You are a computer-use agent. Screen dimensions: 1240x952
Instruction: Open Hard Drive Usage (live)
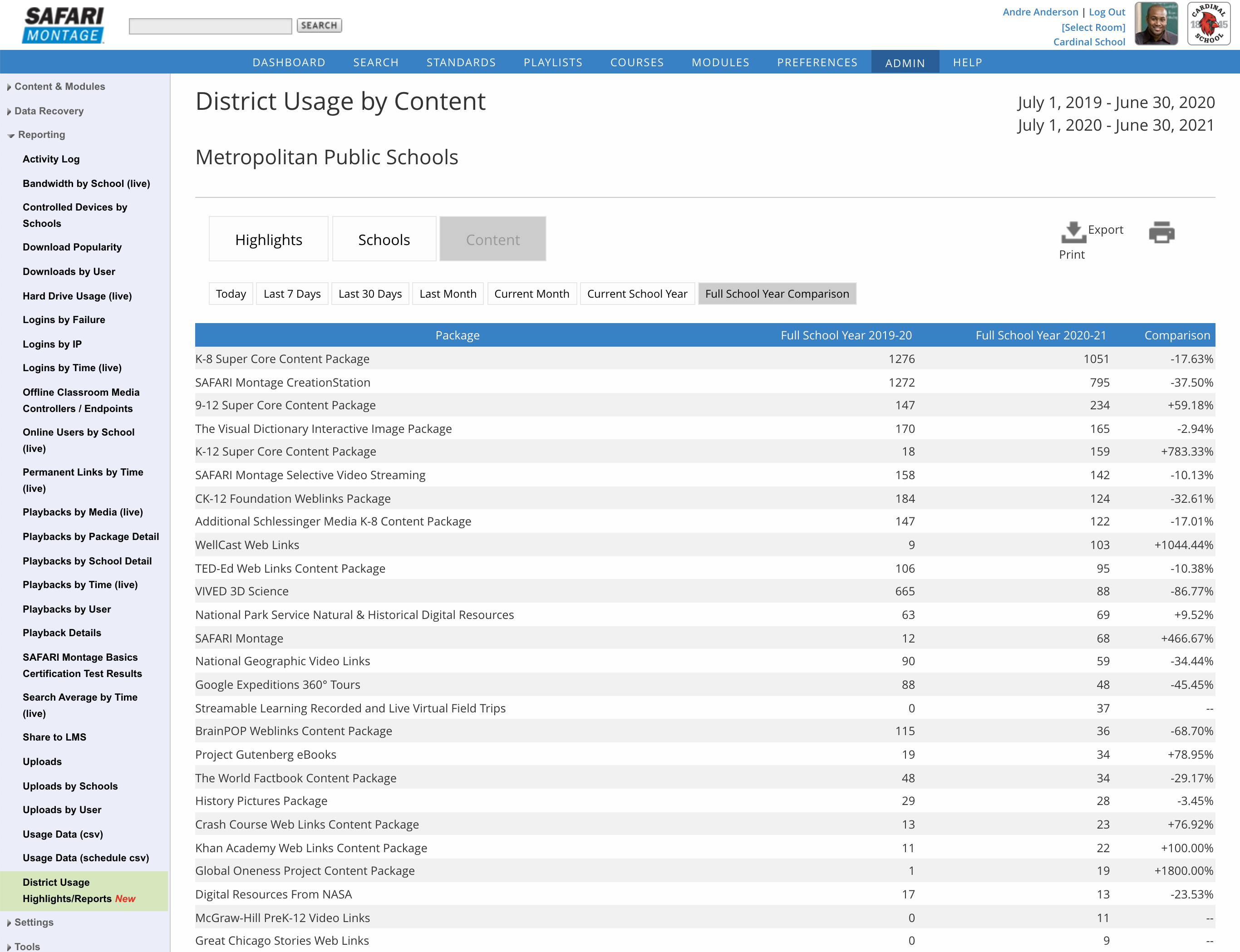(77, 296)
